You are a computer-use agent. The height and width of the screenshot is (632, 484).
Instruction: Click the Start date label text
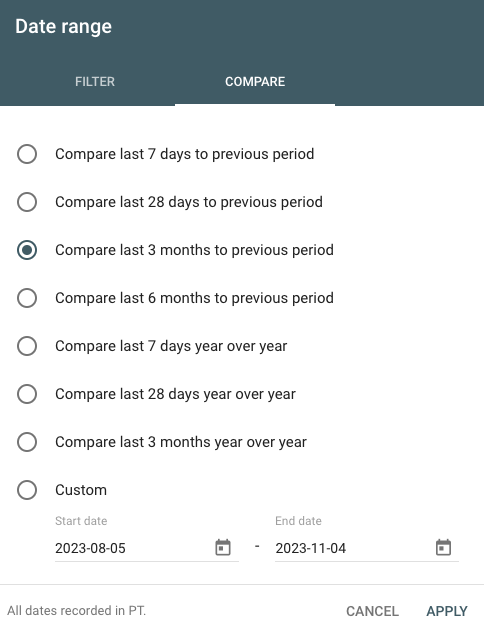81,521
